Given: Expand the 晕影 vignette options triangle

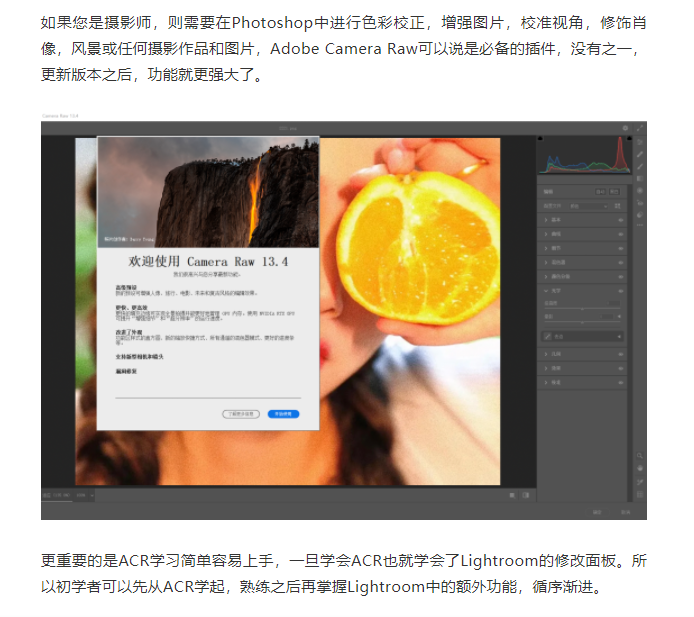Looking at the screenshot, I should pos(619,316).
